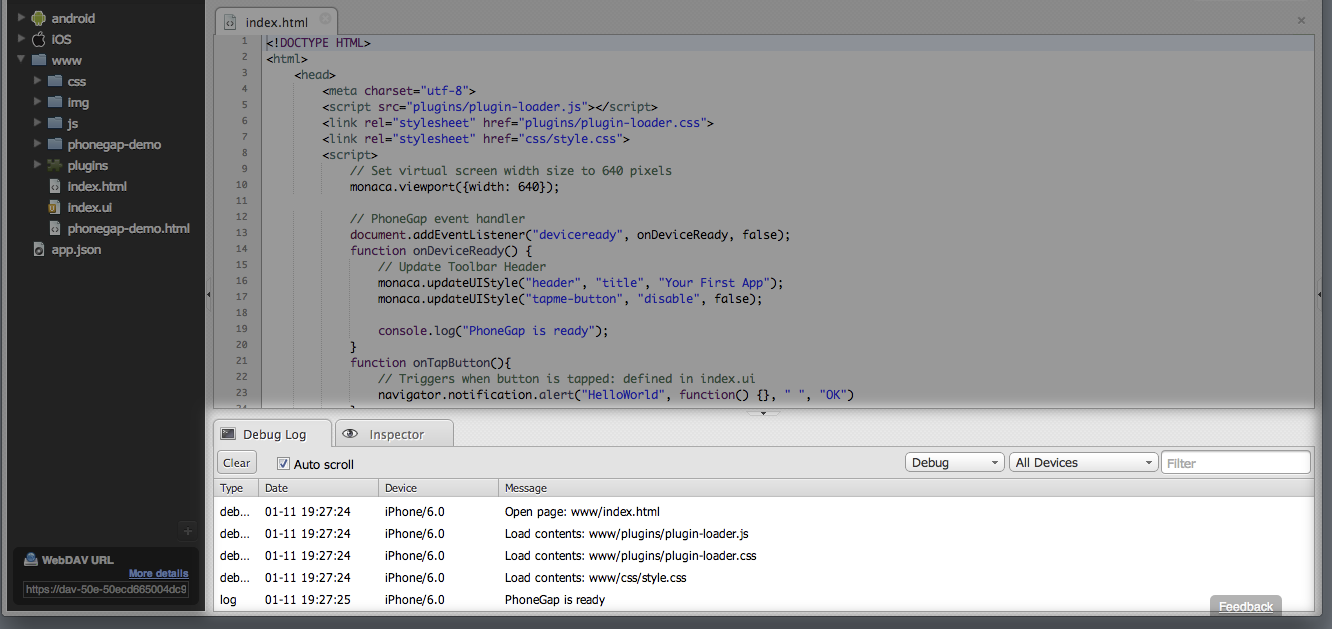Open phonegap-demo.html in file tree
Viewport: 1332px width, 629px height.
pyautogui.click(x=128, y=228)
